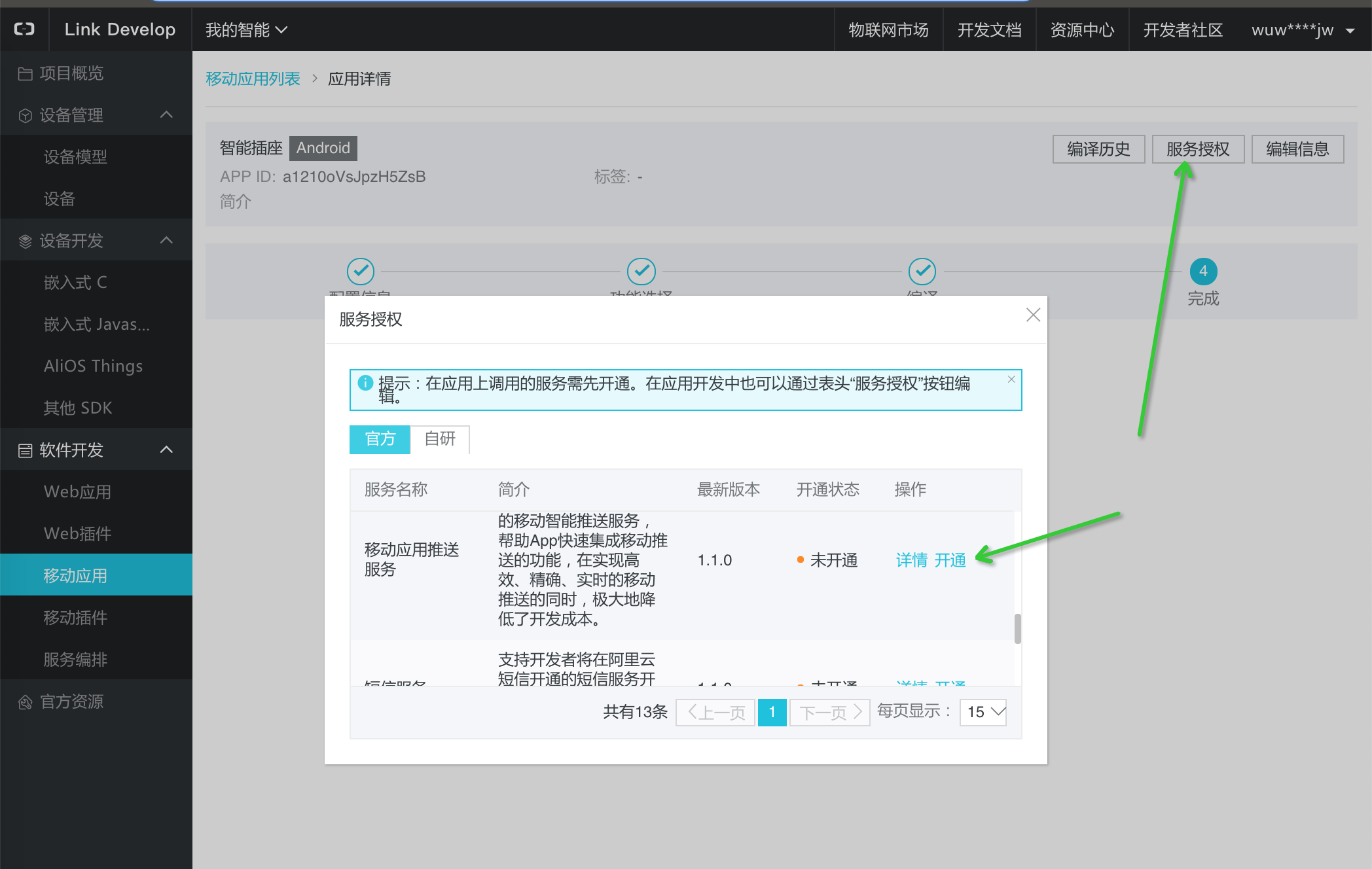The image size is (1372, 869).
Task: Click the Android tag label
Action: pos(323,148)
